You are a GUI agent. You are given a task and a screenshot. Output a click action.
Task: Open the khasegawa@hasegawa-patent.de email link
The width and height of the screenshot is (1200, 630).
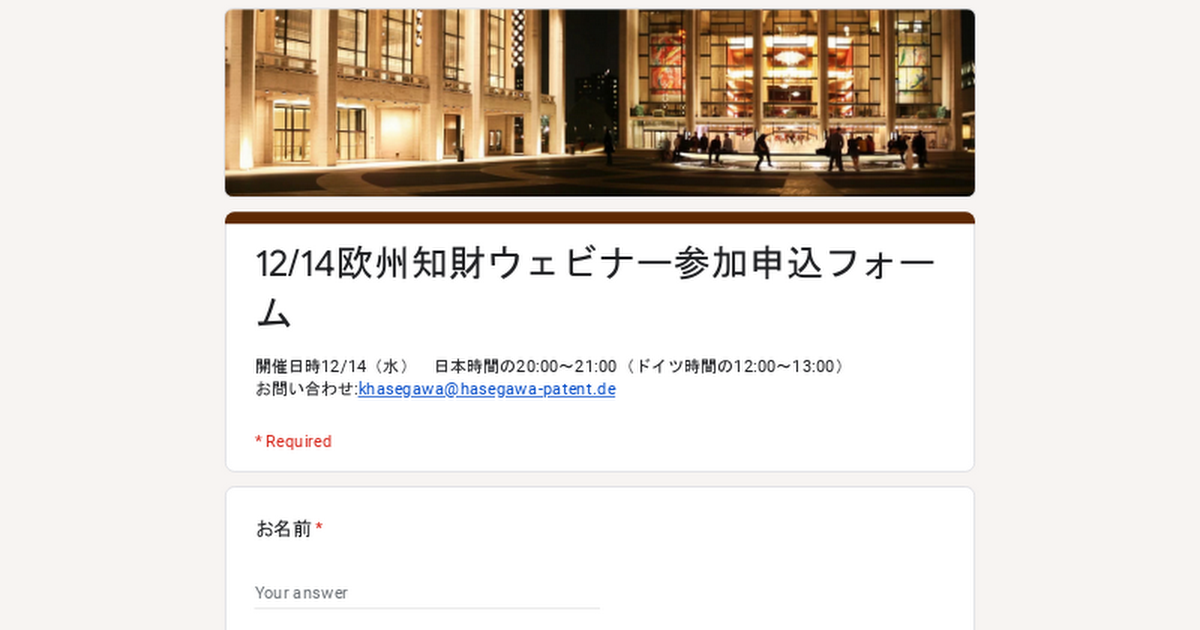487,389
